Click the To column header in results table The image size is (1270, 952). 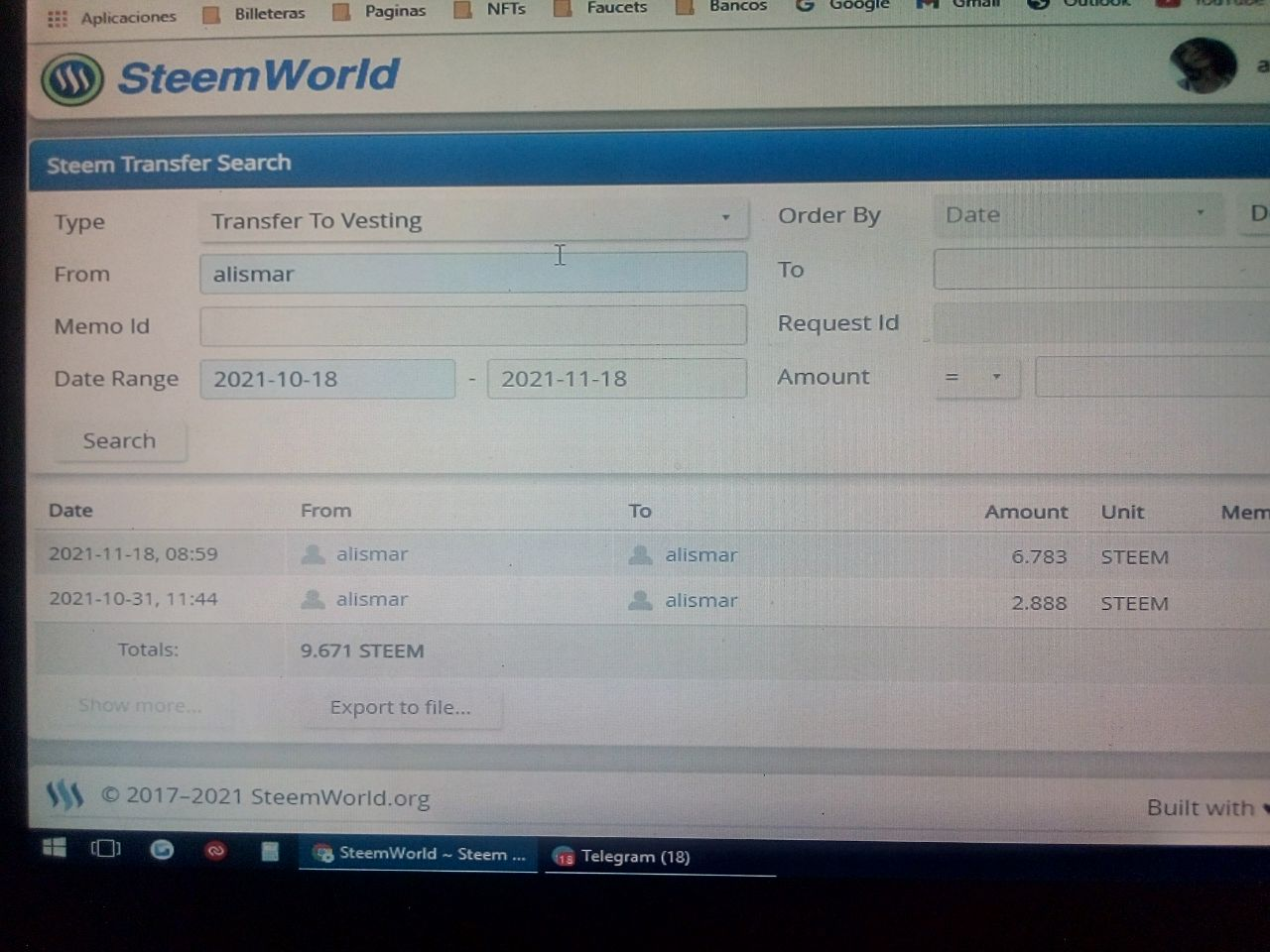click(640, 511)
